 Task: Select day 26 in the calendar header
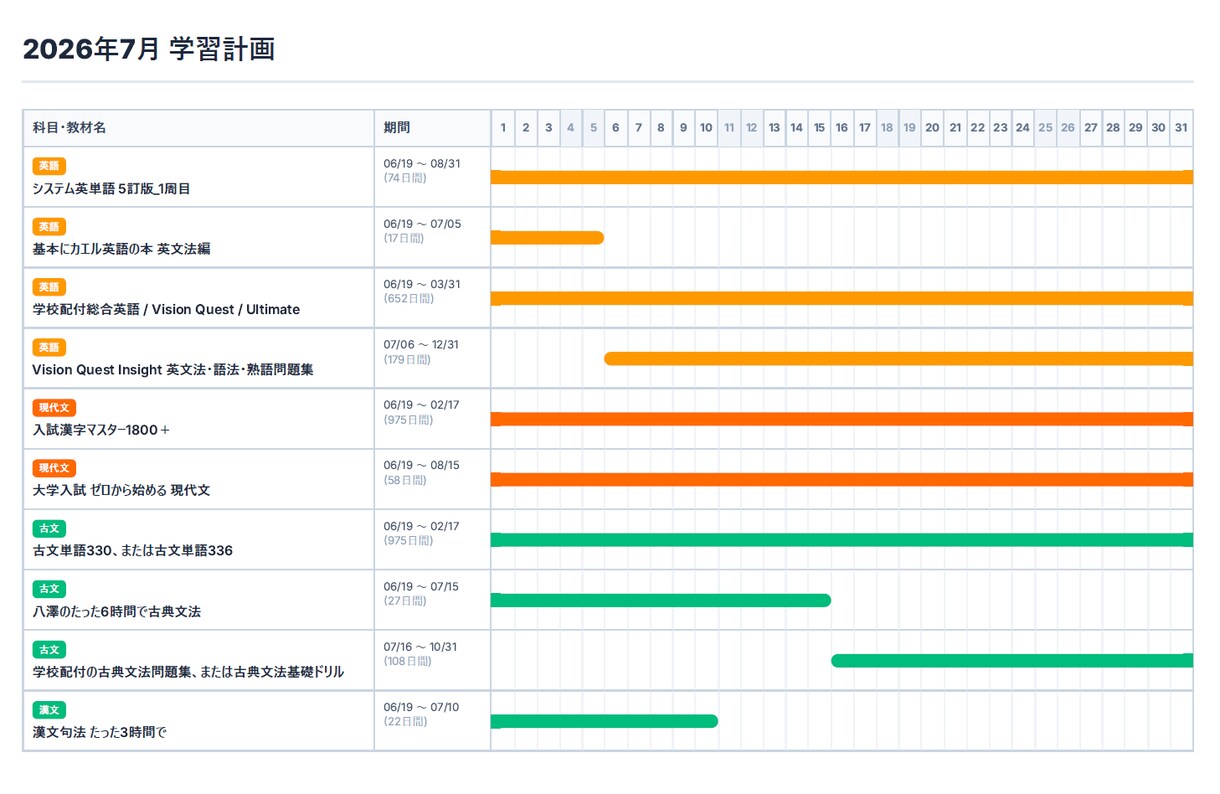[1068, 128]
